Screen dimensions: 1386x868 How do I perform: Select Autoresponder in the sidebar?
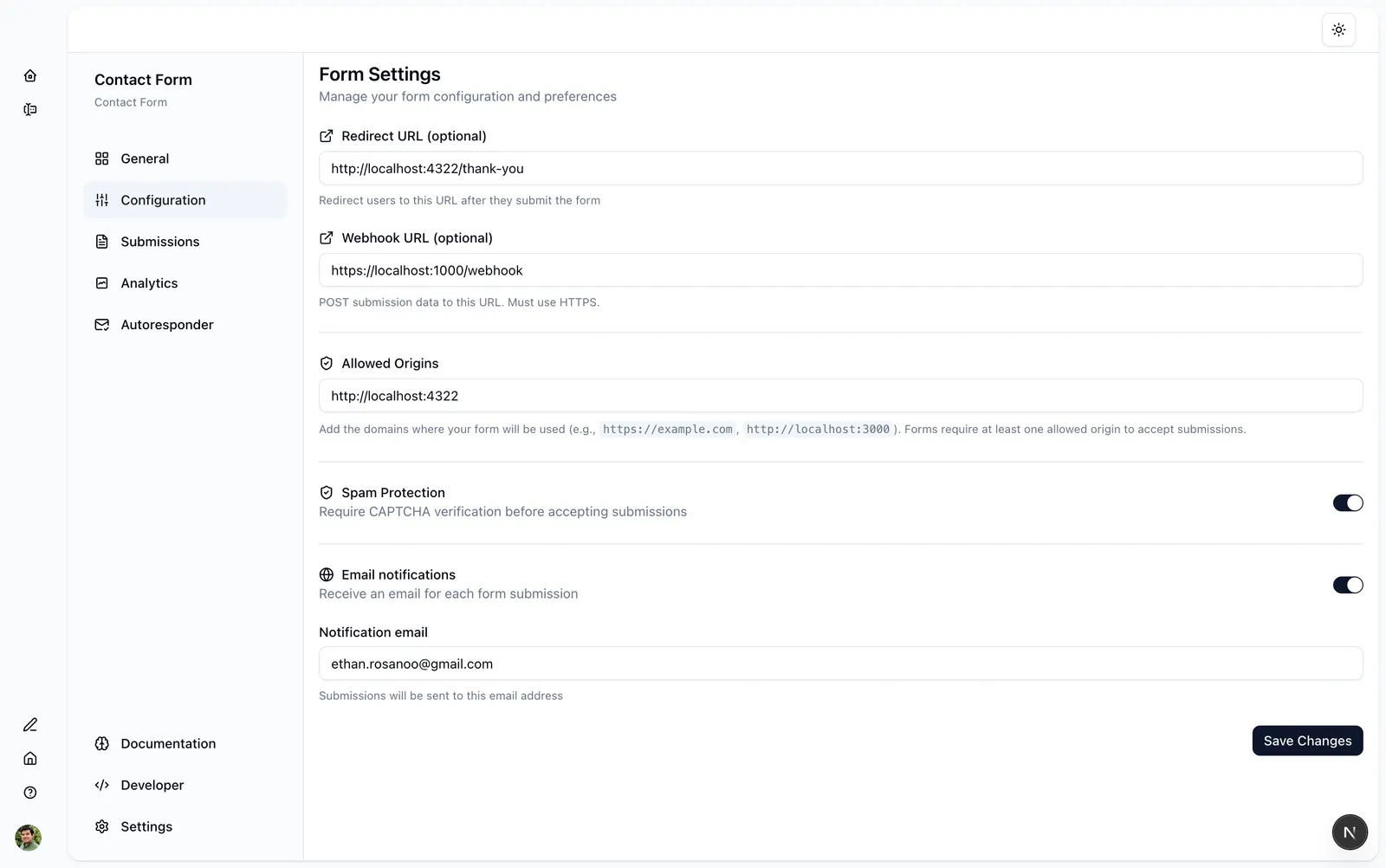[167, 324]
